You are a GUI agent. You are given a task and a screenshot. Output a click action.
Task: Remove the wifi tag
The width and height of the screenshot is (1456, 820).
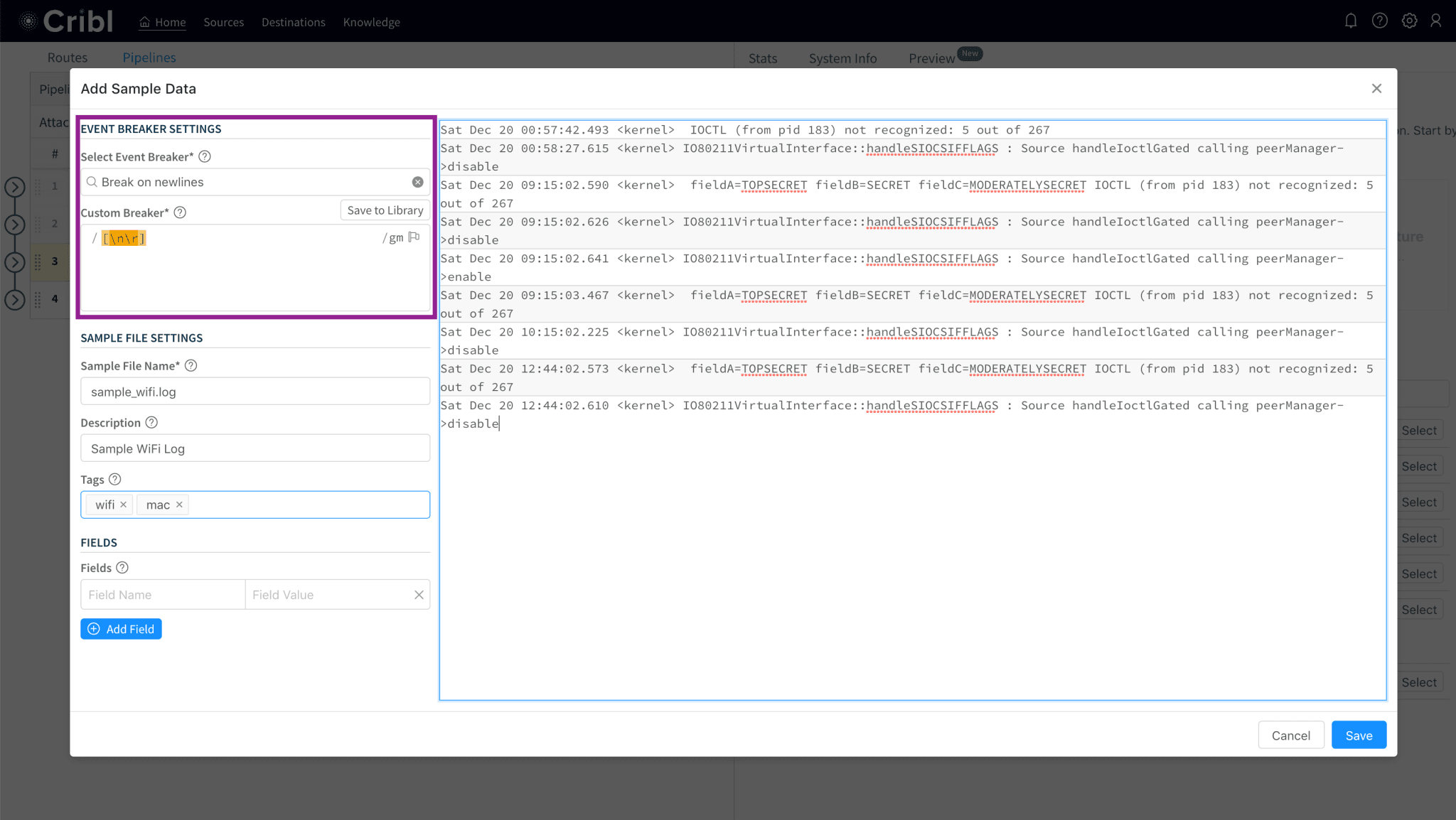click(124, 505)
